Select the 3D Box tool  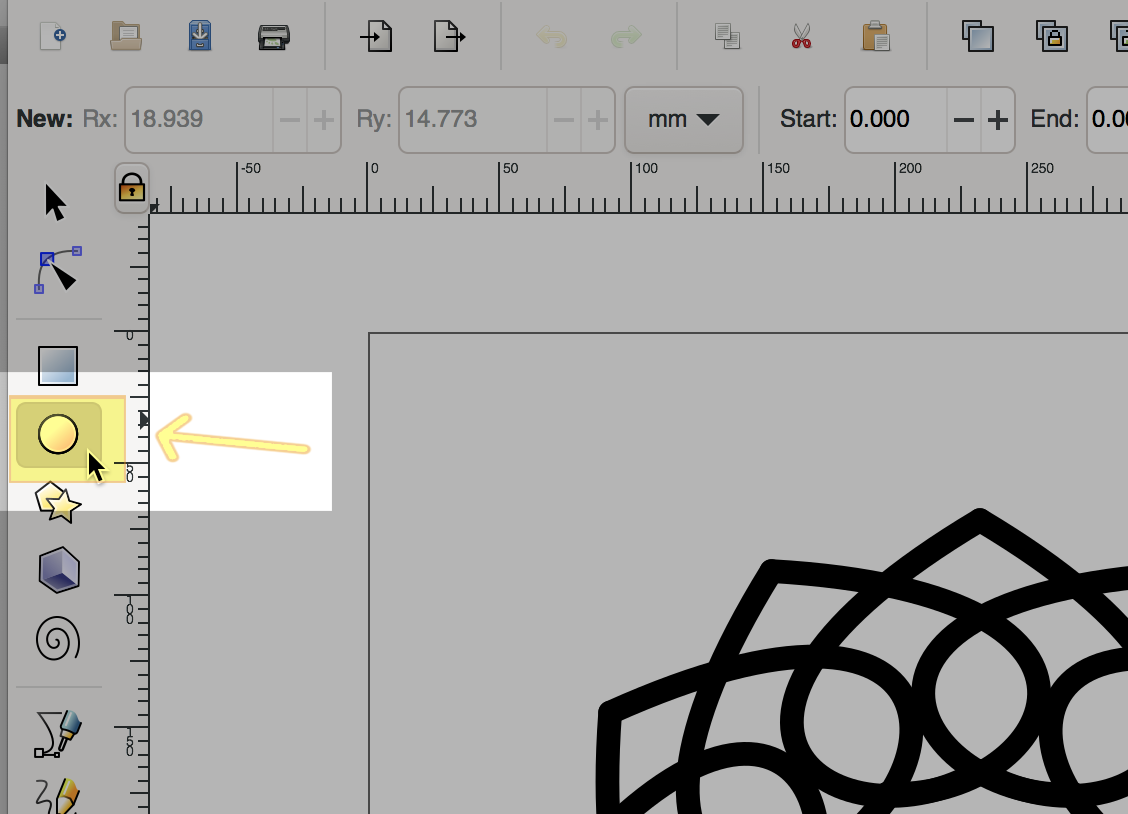[x=58, y=570]
